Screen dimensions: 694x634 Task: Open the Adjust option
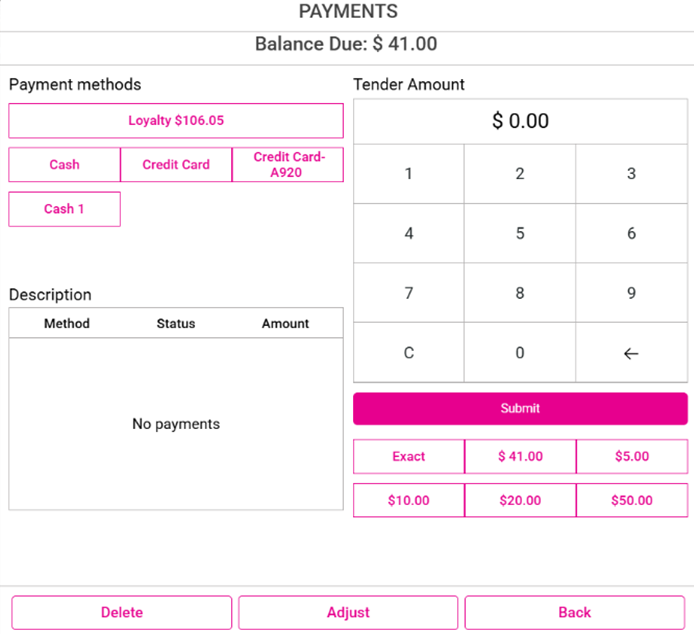coord(348,613)
